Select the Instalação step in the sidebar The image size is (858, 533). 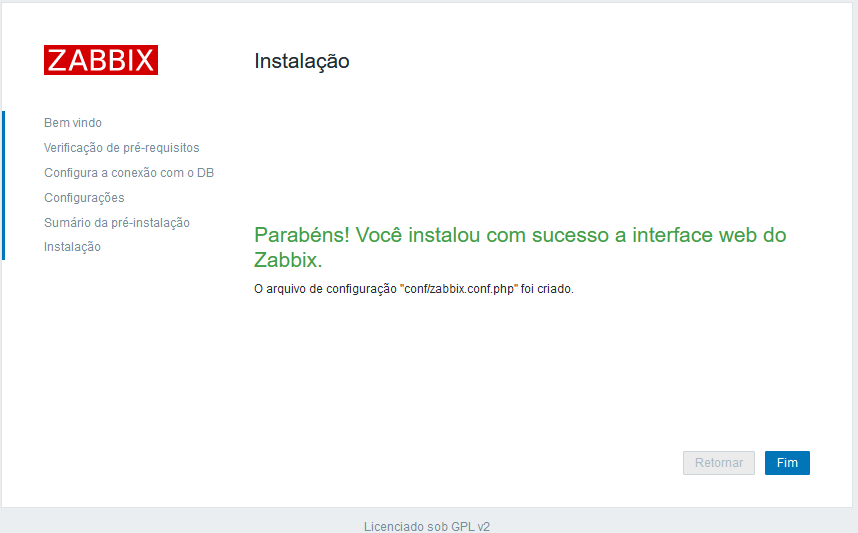pyautogui.click(x=72, y=247)
